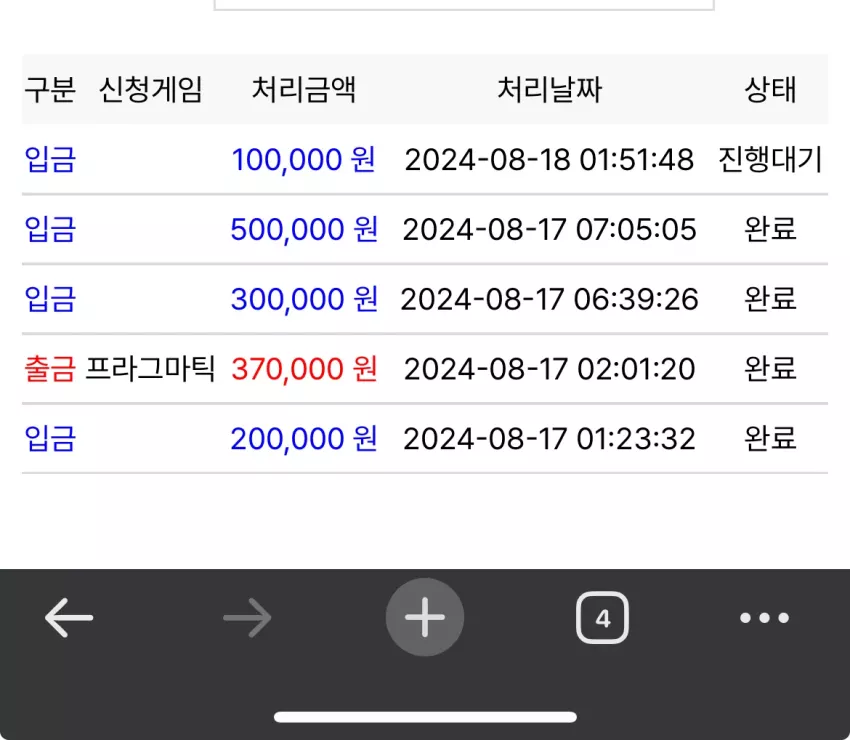Tap the browser forward arrow
The width and height of the screenshot is (850, 740).
247,617
